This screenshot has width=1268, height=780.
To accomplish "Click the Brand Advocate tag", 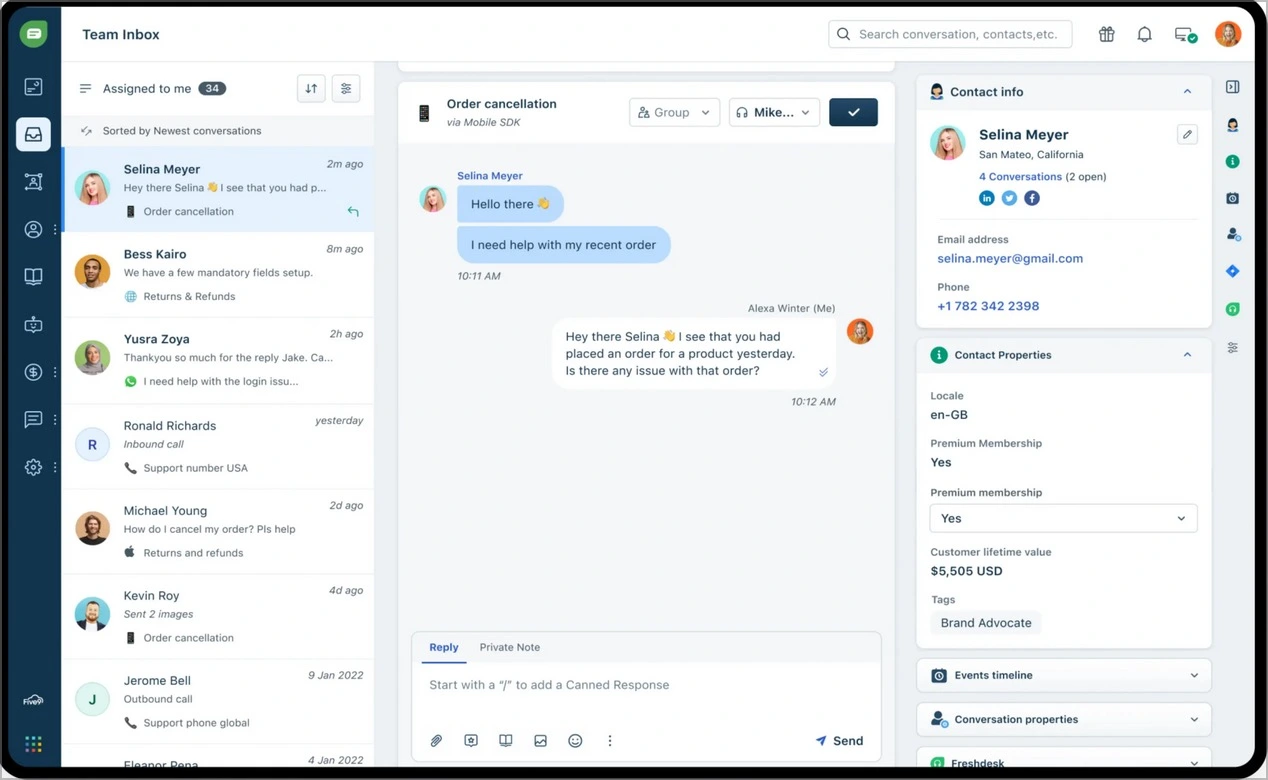I will [x=985, y=623].
